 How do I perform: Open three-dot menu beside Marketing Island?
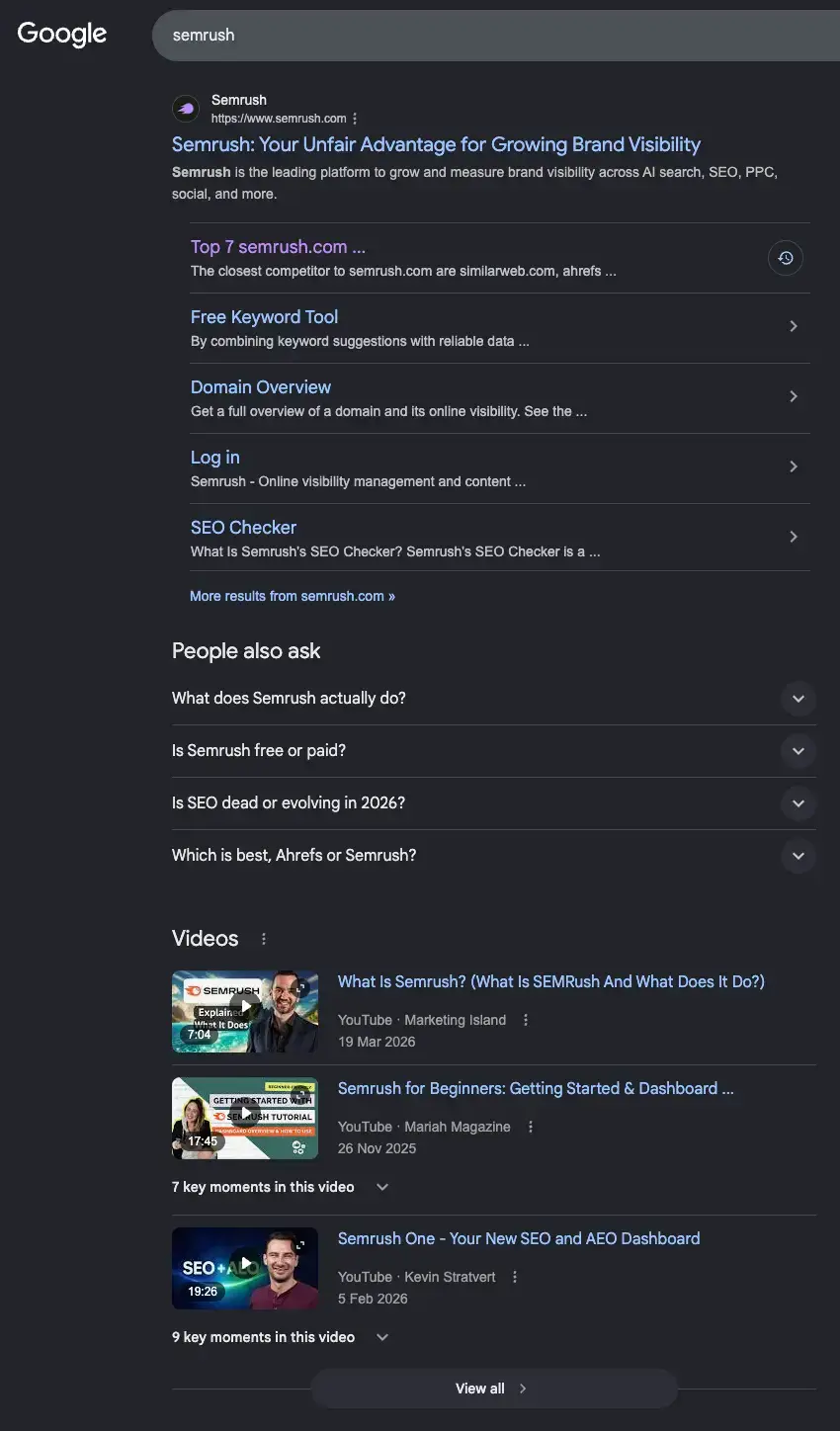tap(526, 1020)
